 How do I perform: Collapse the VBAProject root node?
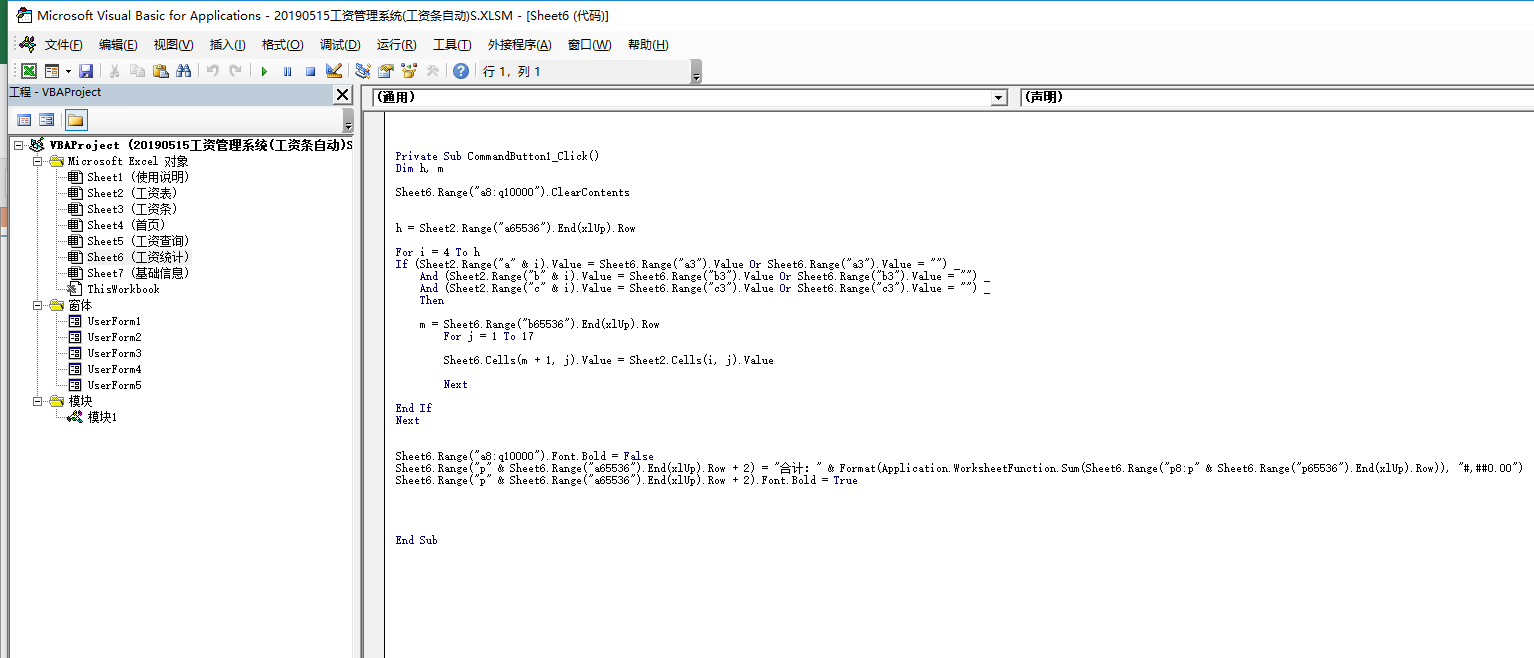pos(19,145)
